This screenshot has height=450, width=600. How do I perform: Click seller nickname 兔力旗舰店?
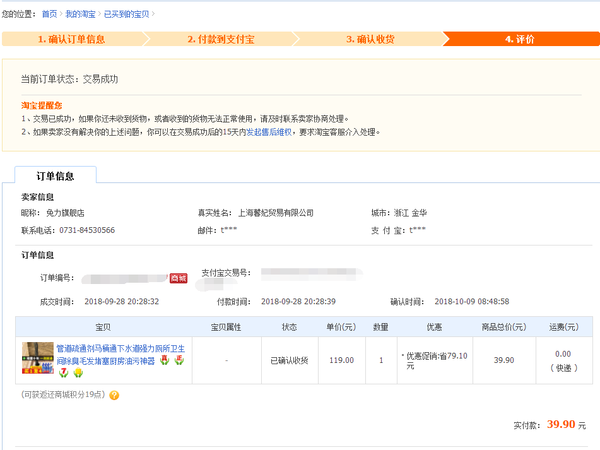[65, 213]
